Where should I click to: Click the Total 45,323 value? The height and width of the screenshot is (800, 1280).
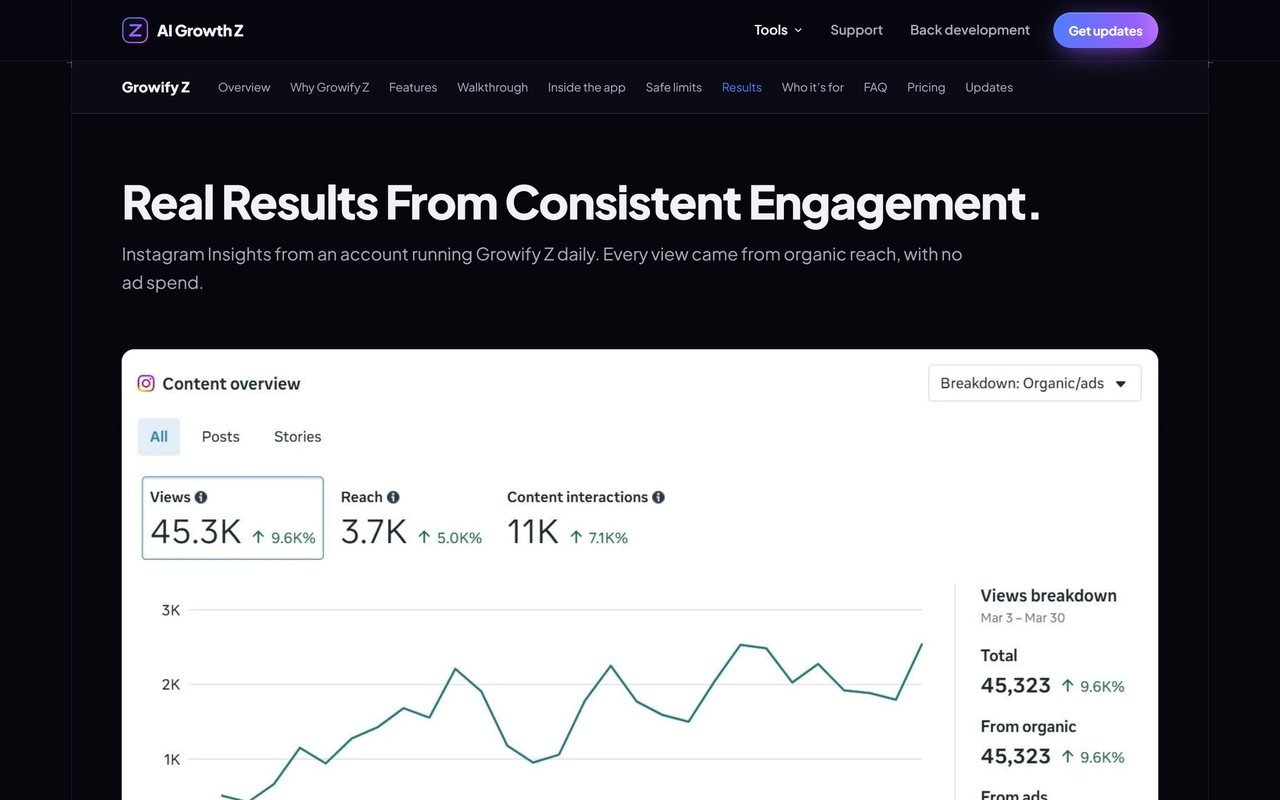1016,685
